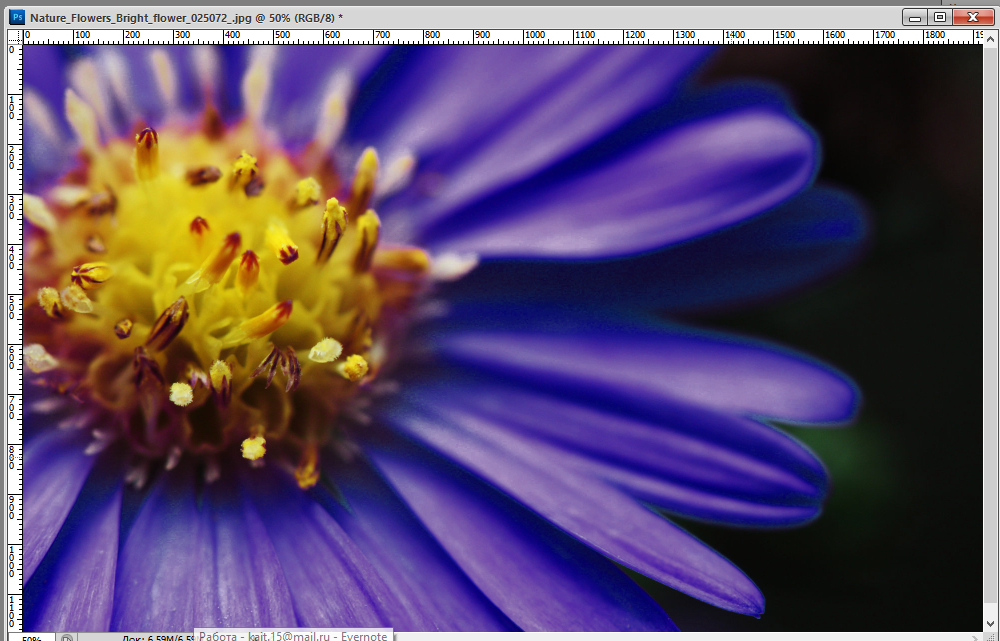This screenshot has height=641, width=1000.
Task: Click the Photoshop Ps icon in title bar
Action: click(17, 17)
